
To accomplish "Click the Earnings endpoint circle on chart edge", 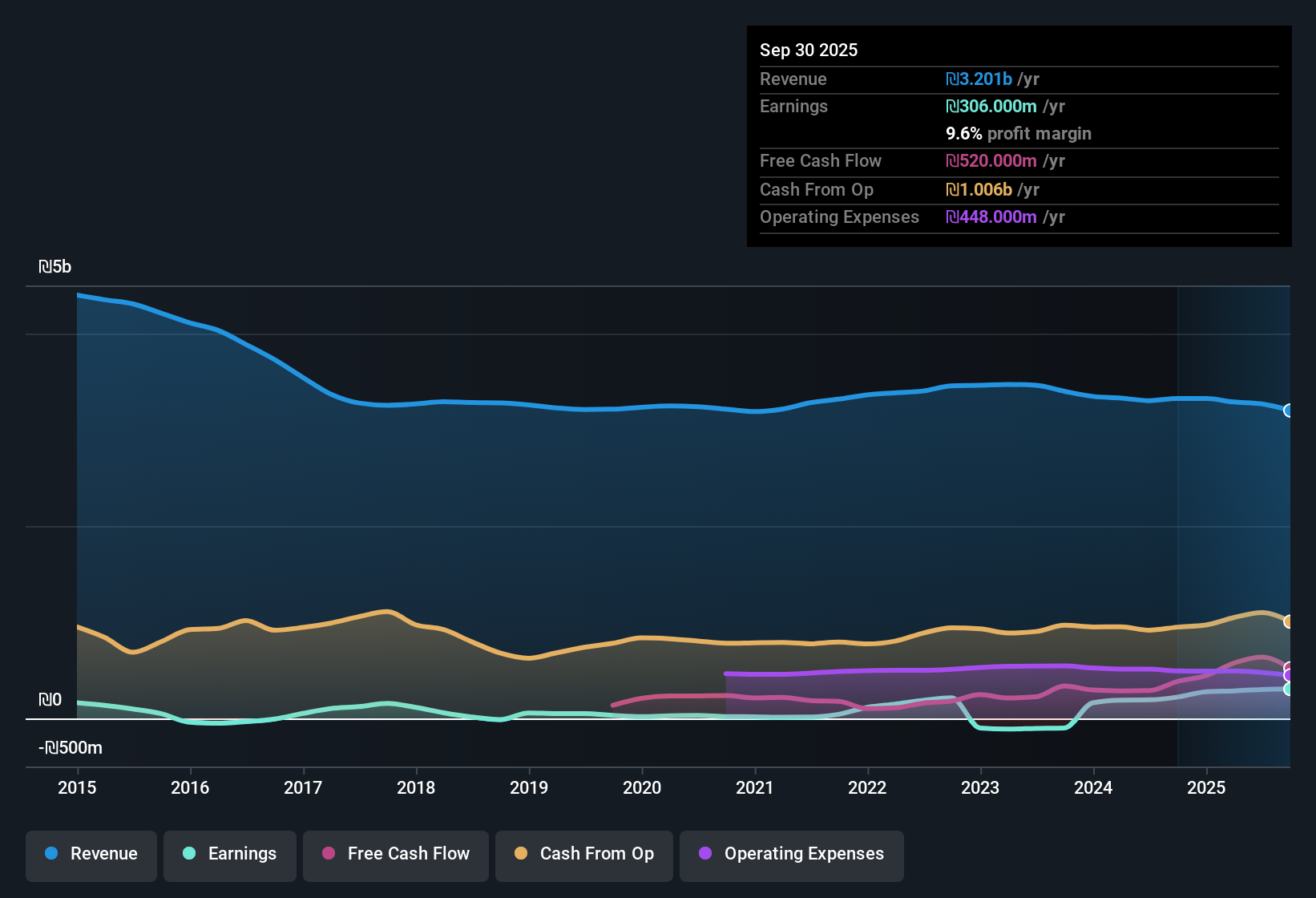I will 1289,688.
